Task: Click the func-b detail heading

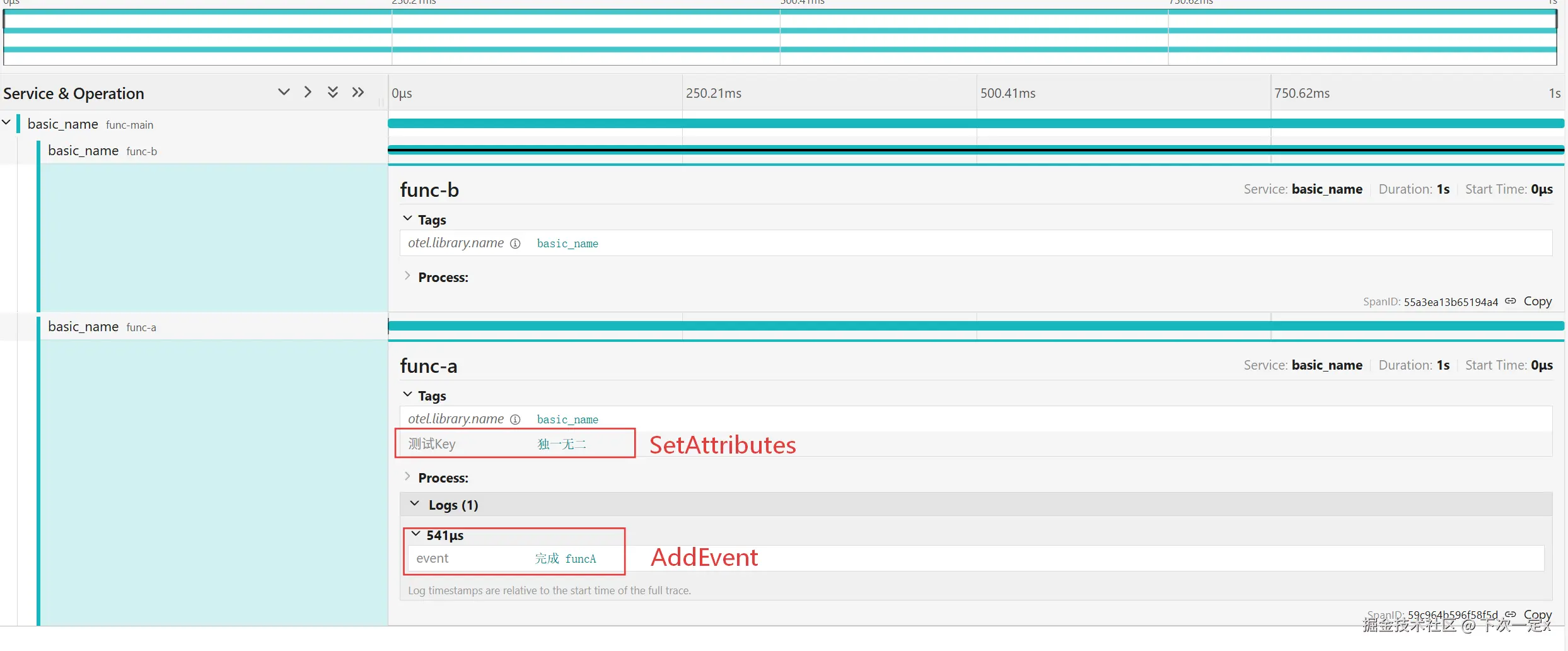Action: pos(429,190)
